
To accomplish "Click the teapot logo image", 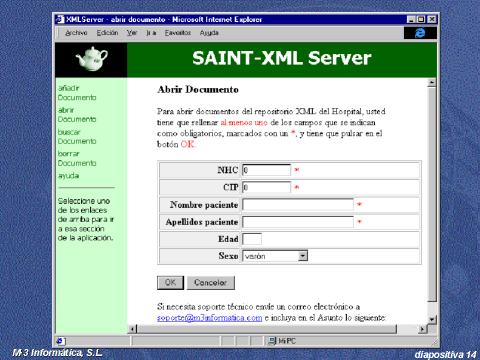I will click(91, 59).
